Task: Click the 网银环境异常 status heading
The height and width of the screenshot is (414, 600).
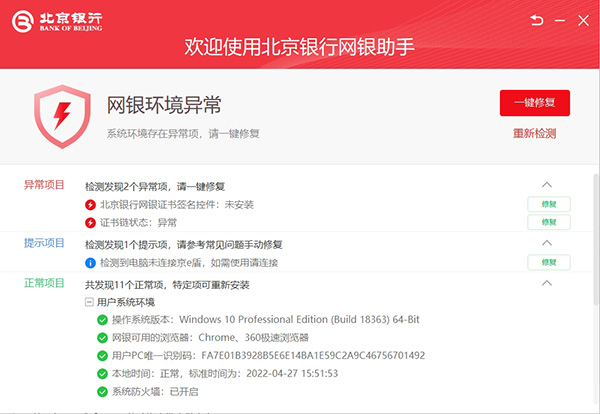Action: click(x=164, y=105)
